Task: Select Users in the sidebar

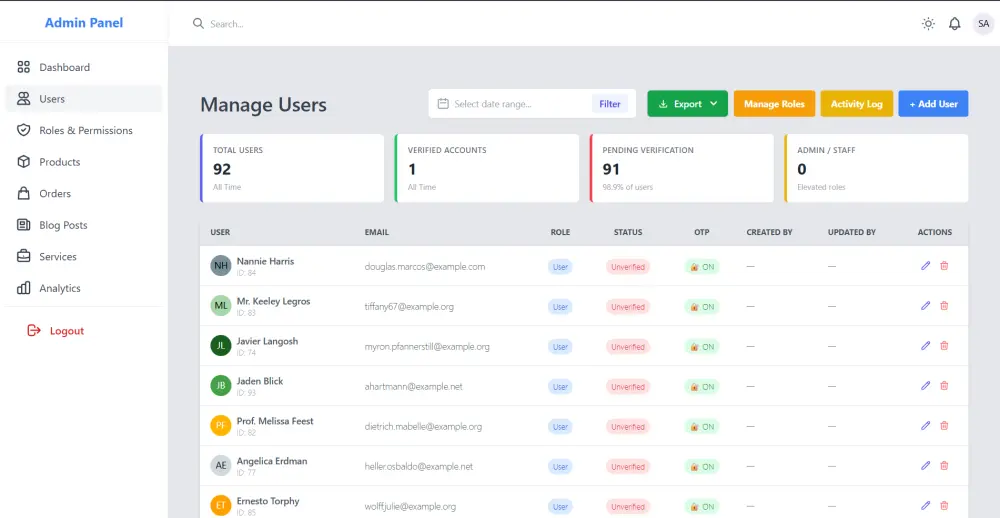Action: pyautogui.click(x=84, y=99)
